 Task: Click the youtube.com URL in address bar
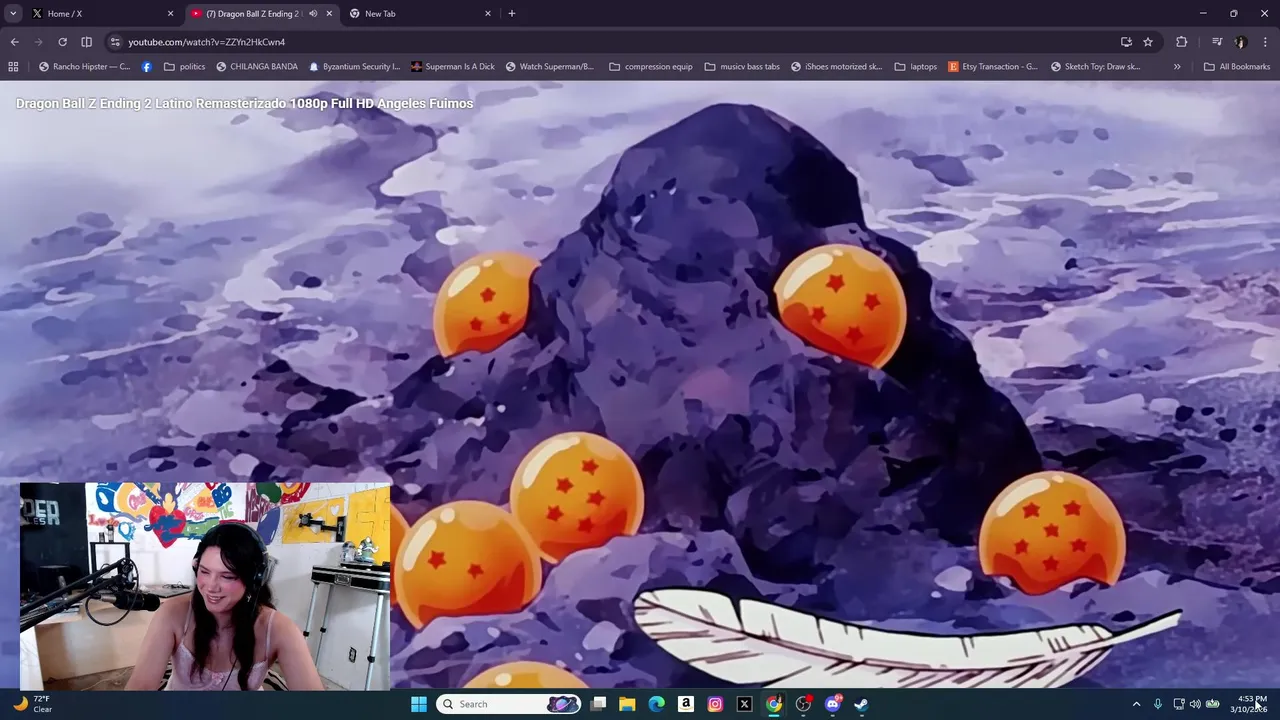point(207,42)
